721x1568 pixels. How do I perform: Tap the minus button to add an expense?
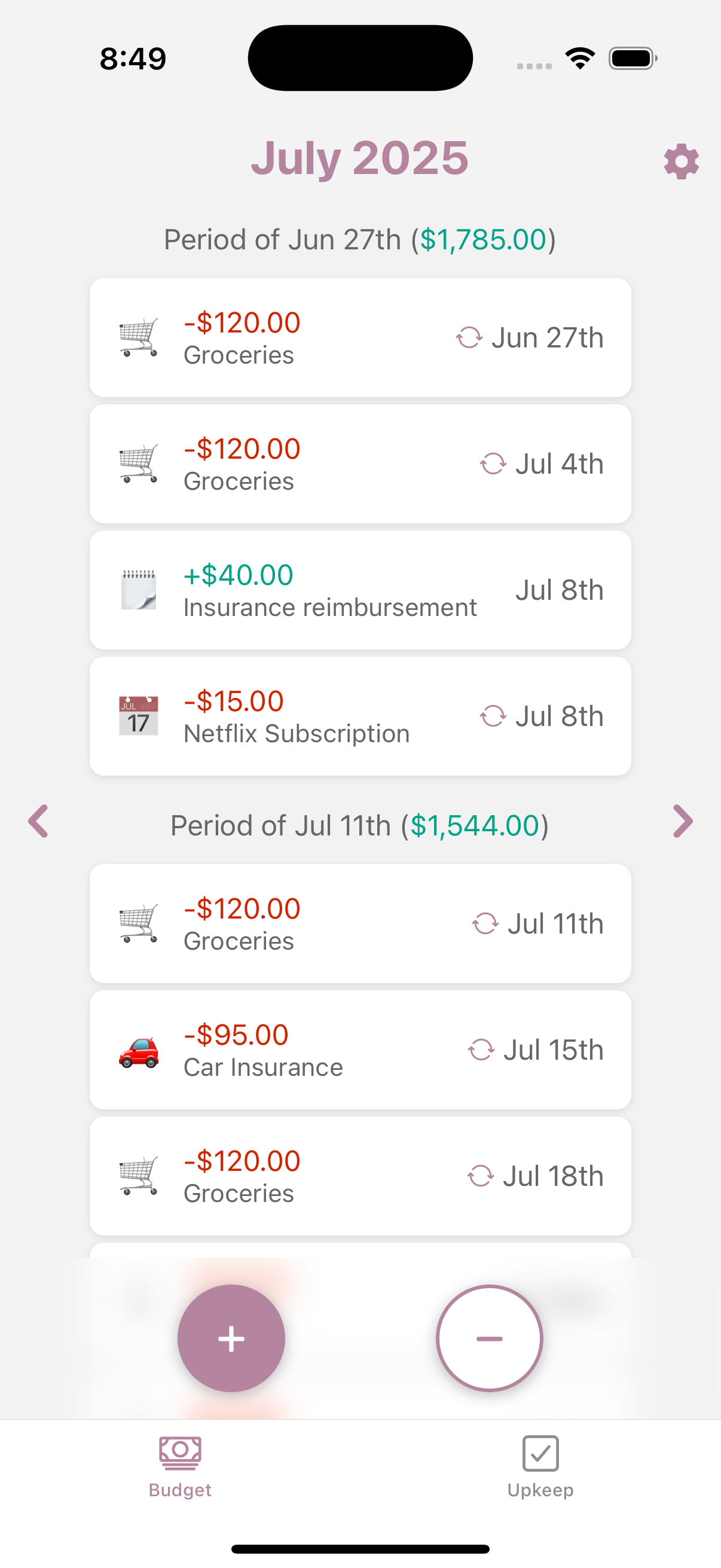(x=489, y=1338)
